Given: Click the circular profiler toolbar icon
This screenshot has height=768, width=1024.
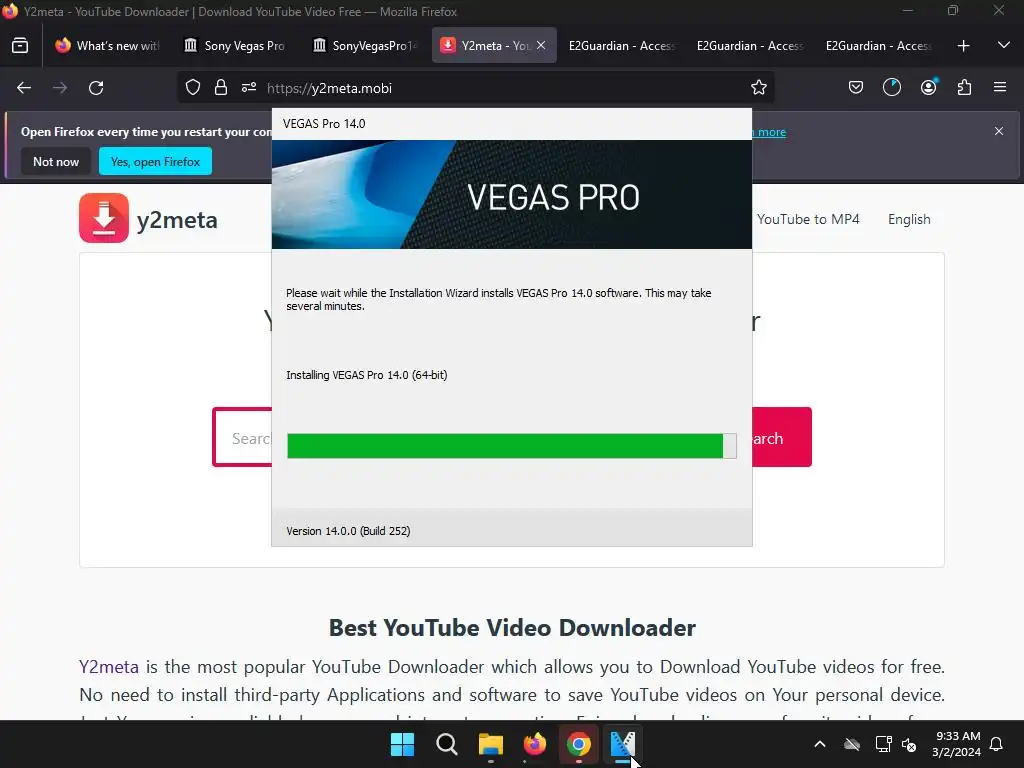Looking at the screenshot, I should coord(891,88).
